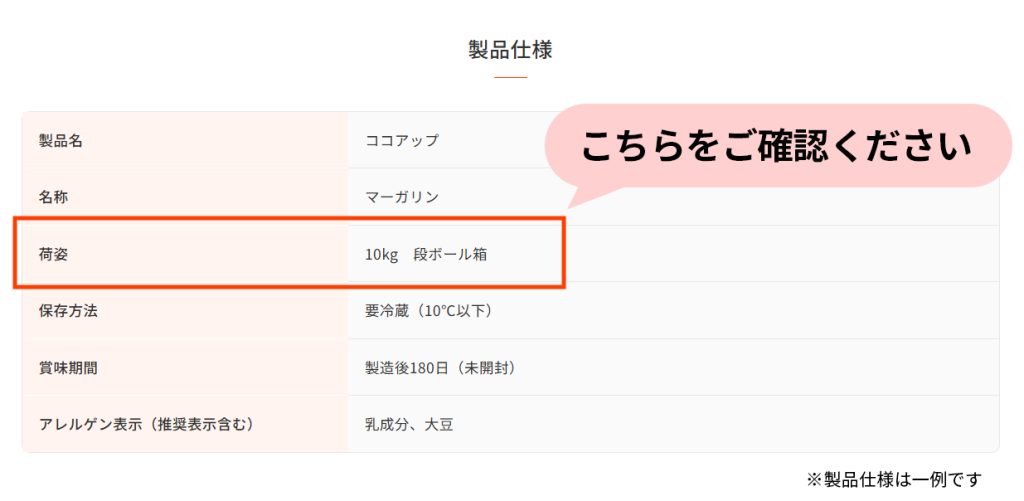The width and height of the screenshot is (1024, 501).
Task: Select the アレルゲン表示 label cell
Action: click(185, 424)
